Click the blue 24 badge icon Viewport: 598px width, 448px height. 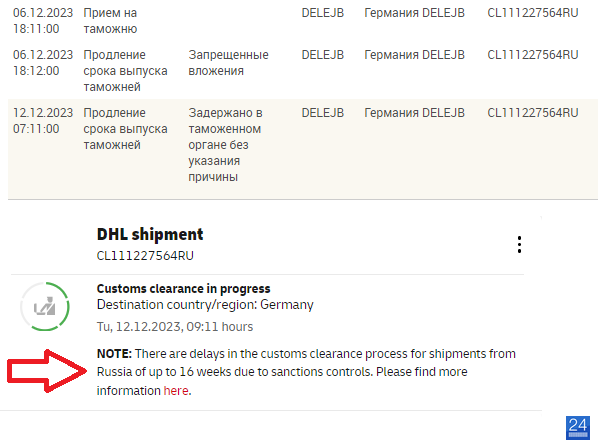578,428
